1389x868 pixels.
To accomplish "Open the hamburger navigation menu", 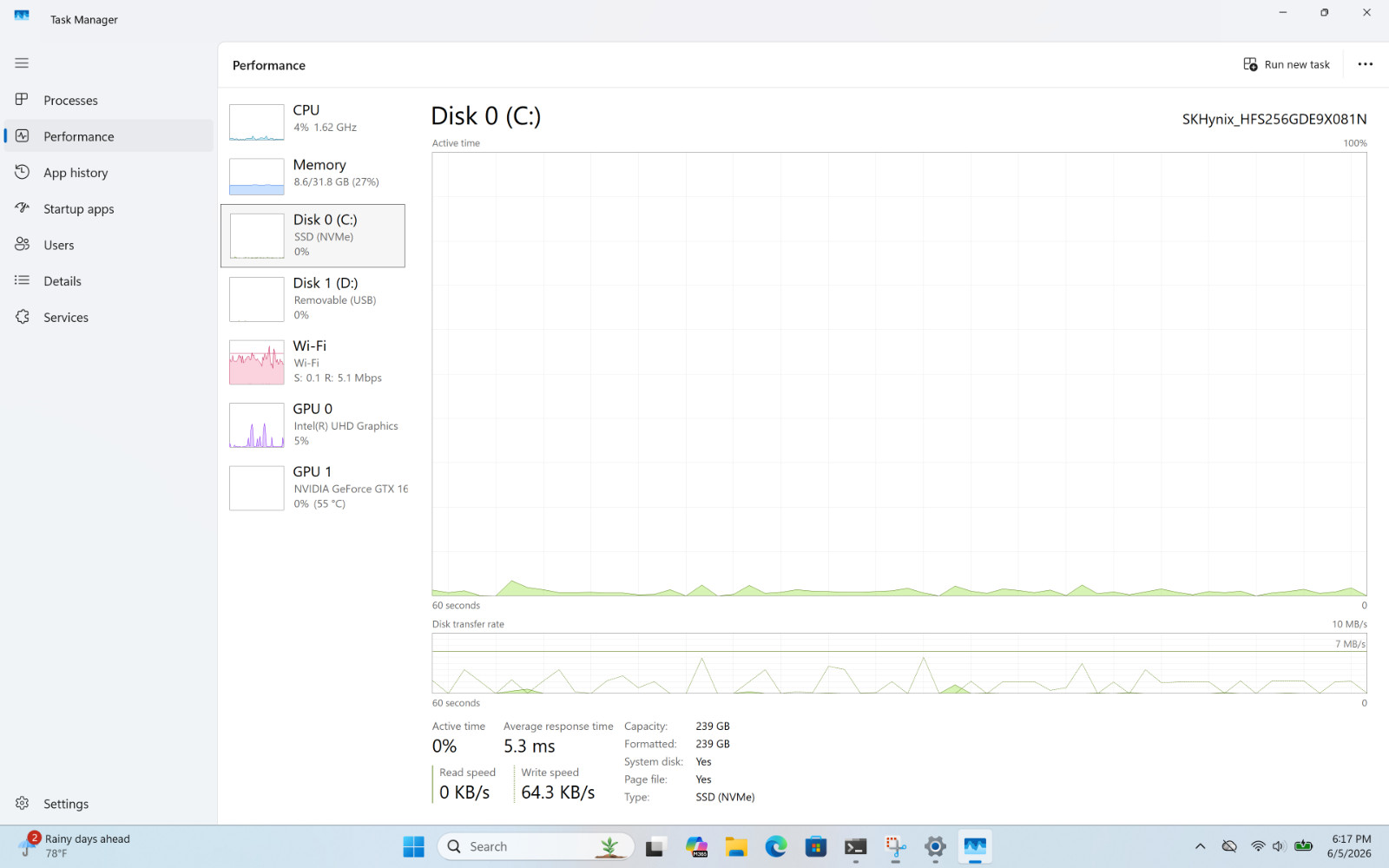I will [22, 63].
